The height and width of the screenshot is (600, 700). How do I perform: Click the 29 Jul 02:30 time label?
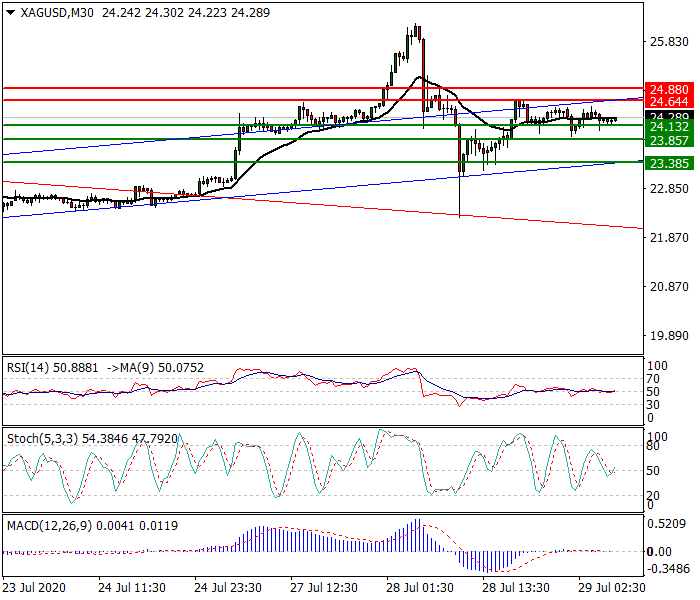612,588
